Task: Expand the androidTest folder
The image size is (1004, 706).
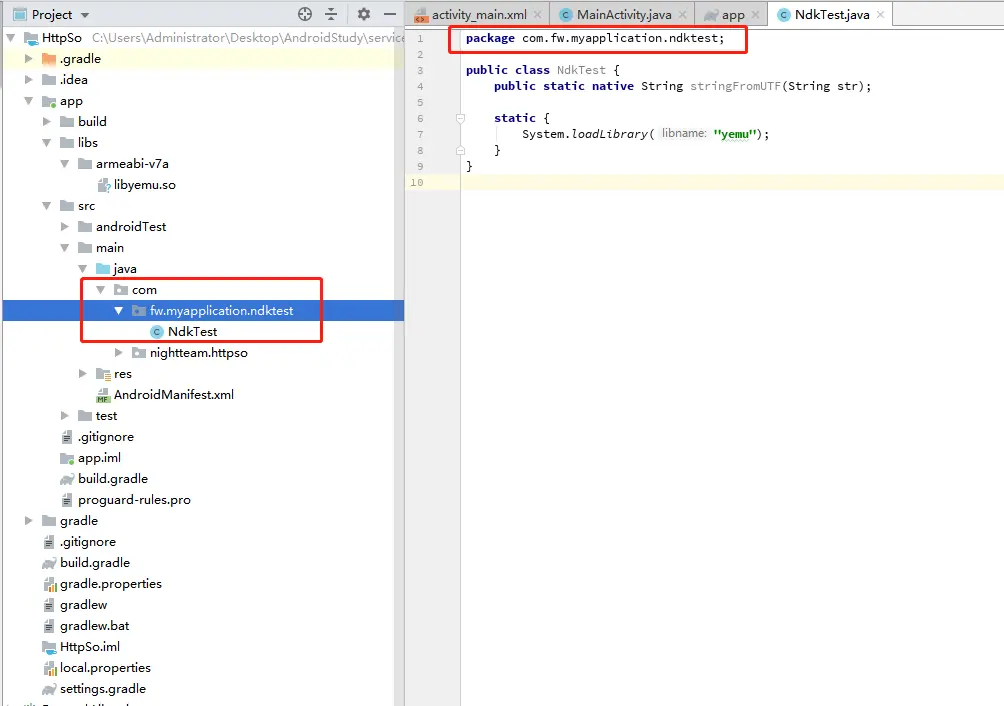Action: point(64,227)
